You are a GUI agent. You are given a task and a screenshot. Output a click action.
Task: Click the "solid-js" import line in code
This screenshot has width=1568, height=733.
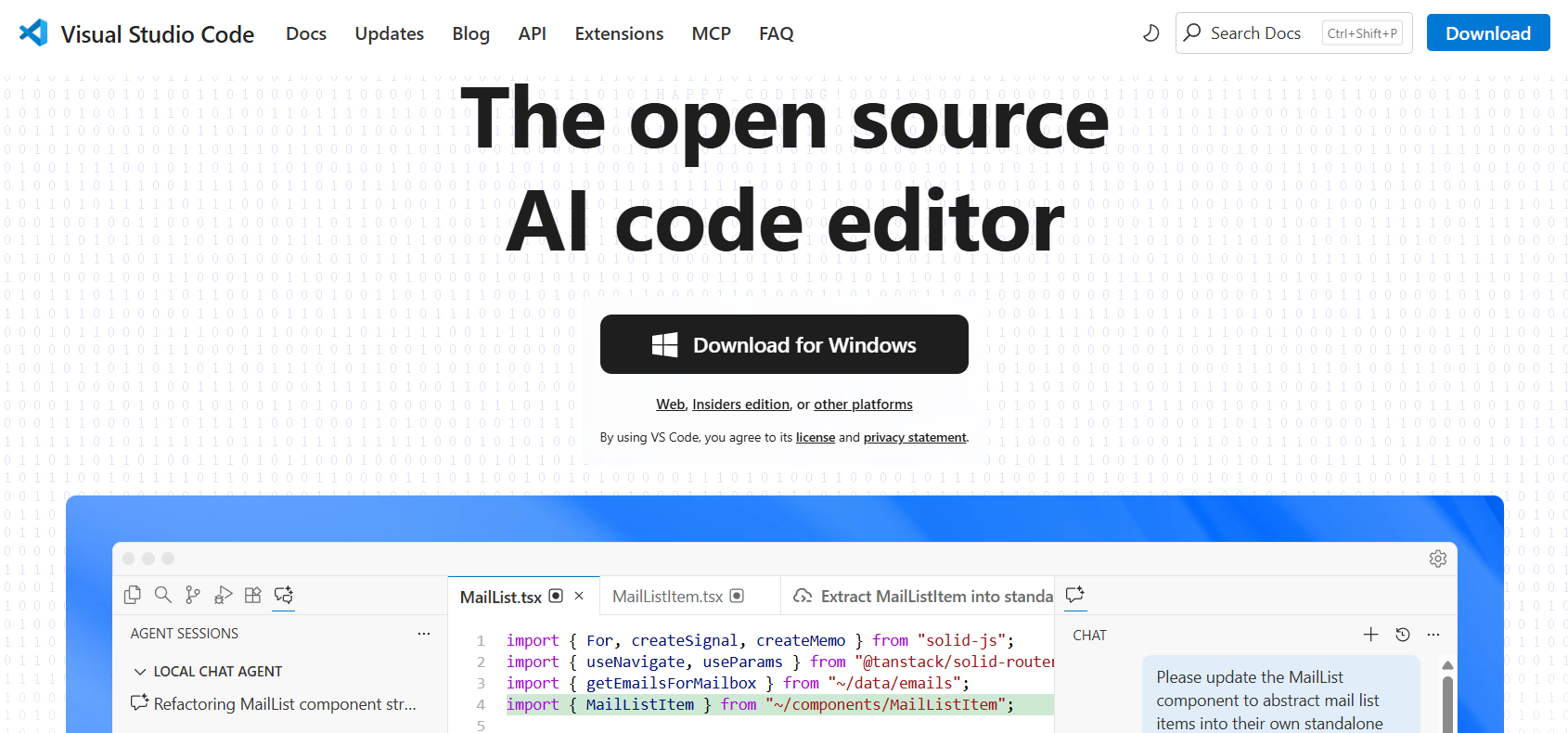pos(760,640)
